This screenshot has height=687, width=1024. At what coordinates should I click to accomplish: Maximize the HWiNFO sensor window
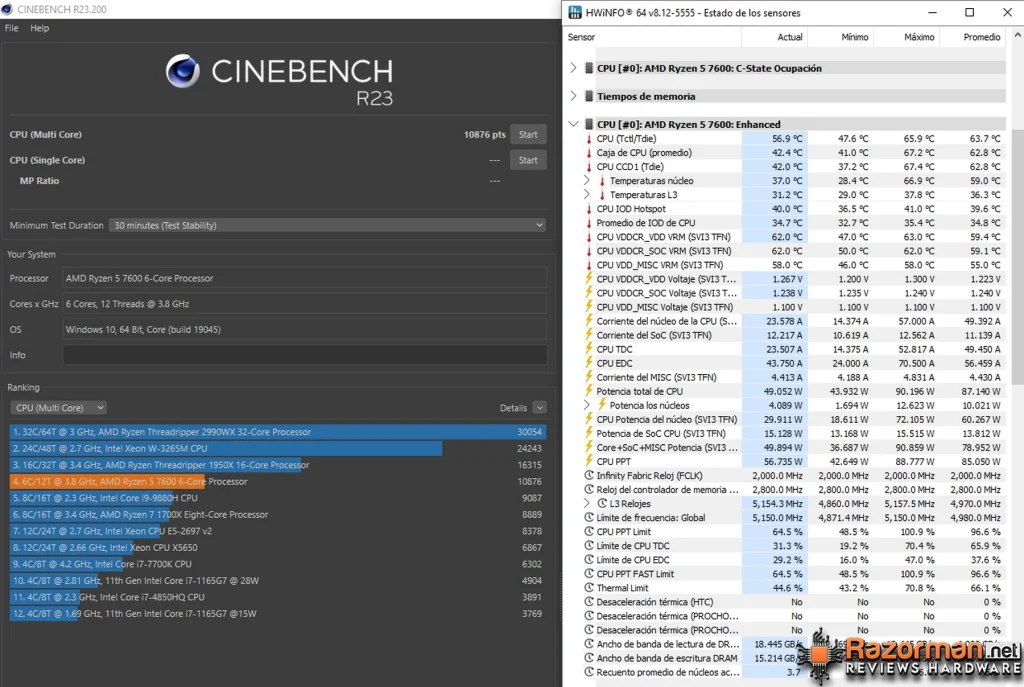click(x=970, y=12)
